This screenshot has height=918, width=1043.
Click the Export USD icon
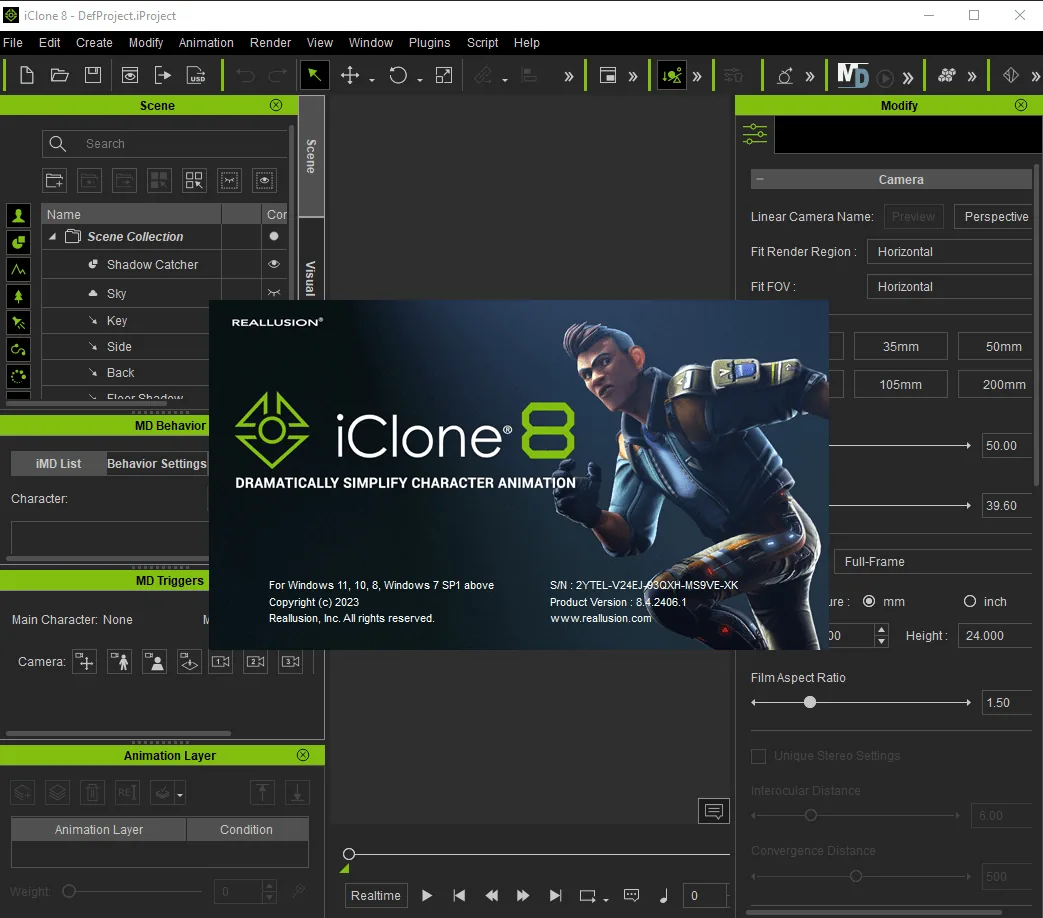[196, 75]
